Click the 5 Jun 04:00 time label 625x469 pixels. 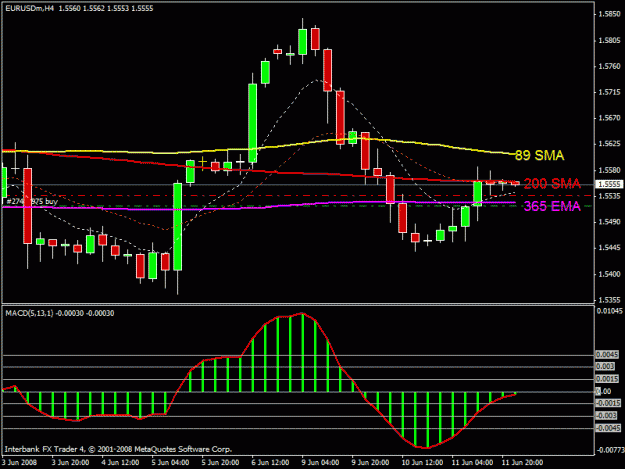pyautogui.click(x=170, y=462)
